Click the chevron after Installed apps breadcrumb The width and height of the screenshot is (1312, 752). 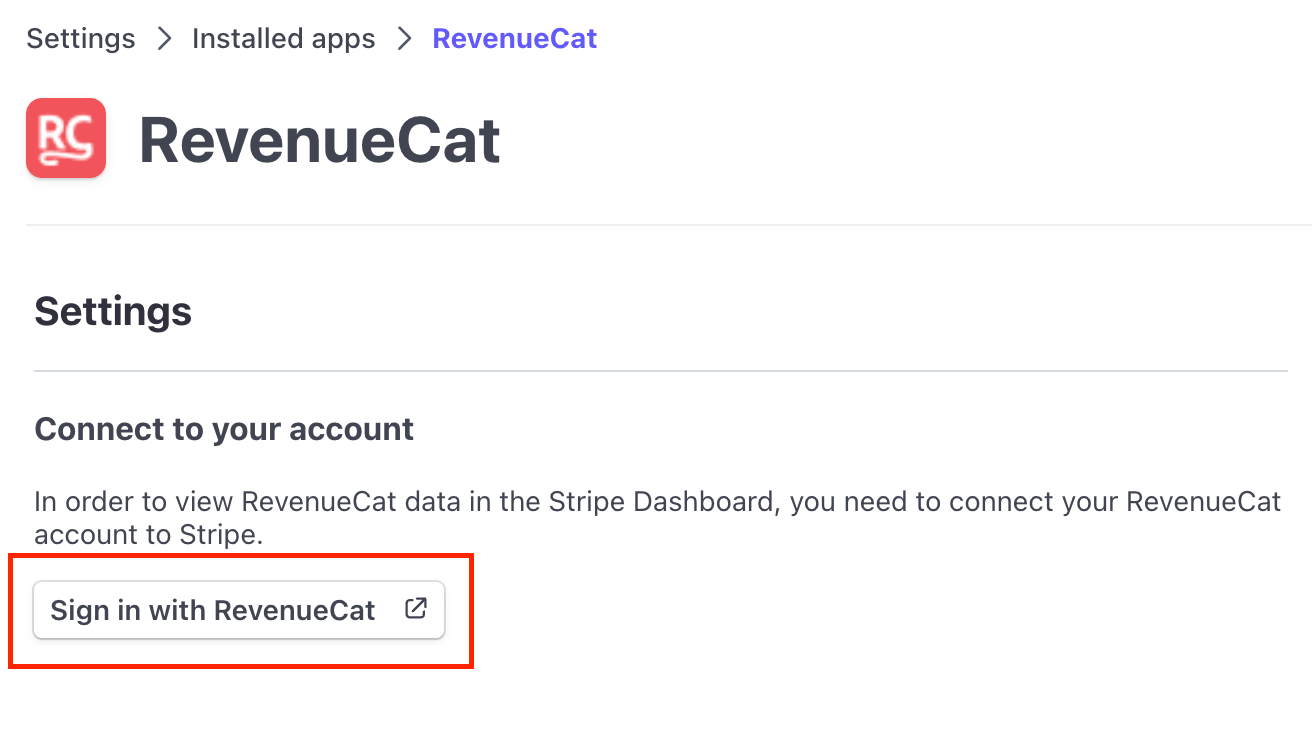click(x=404, y=39)
